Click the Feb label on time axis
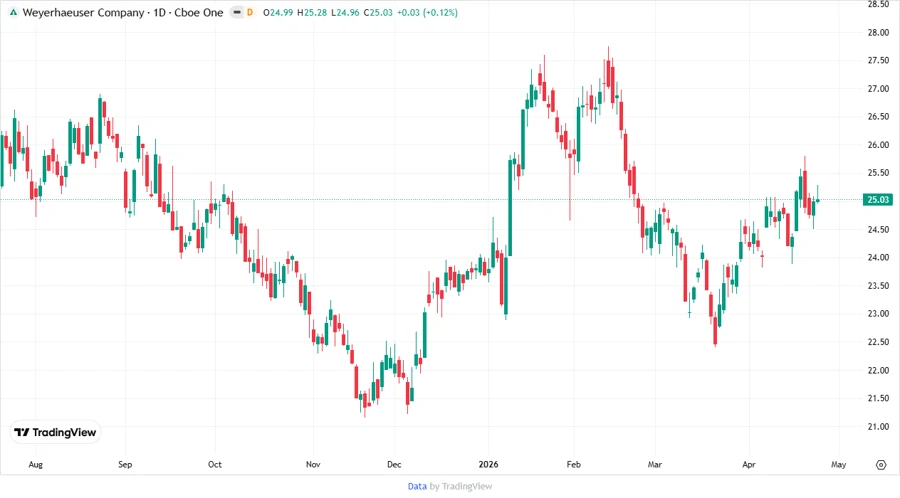900x498 pixels. 573,465
